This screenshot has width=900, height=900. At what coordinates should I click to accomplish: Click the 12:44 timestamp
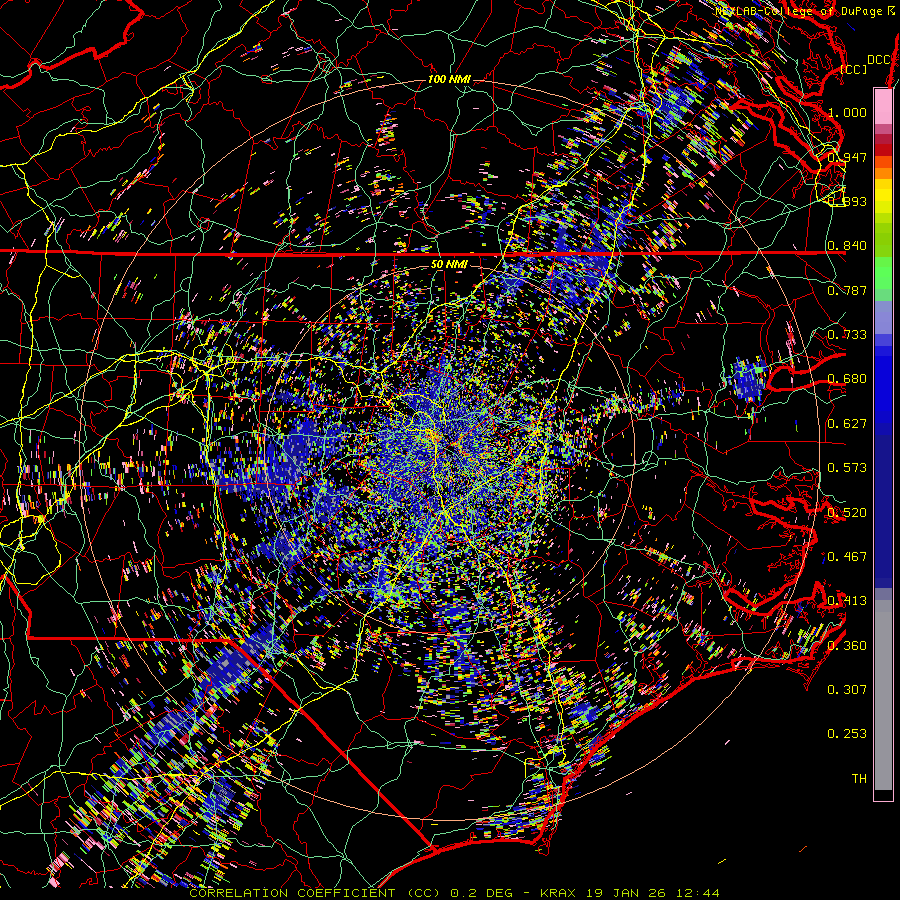(x=698, y=893)
